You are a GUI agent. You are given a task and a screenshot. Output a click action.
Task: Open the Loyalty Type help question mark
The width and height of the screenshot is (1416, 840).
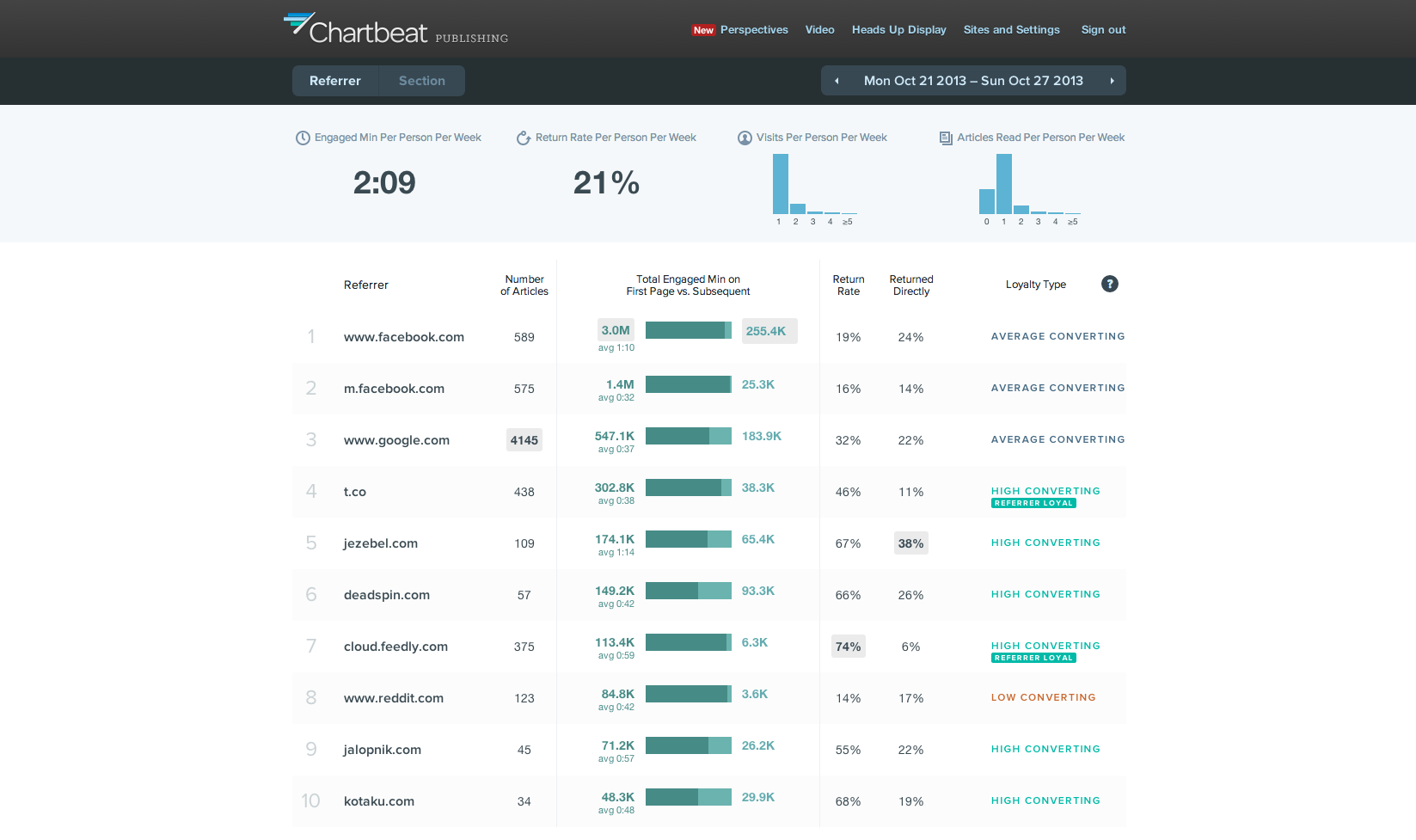point(1109,284)
